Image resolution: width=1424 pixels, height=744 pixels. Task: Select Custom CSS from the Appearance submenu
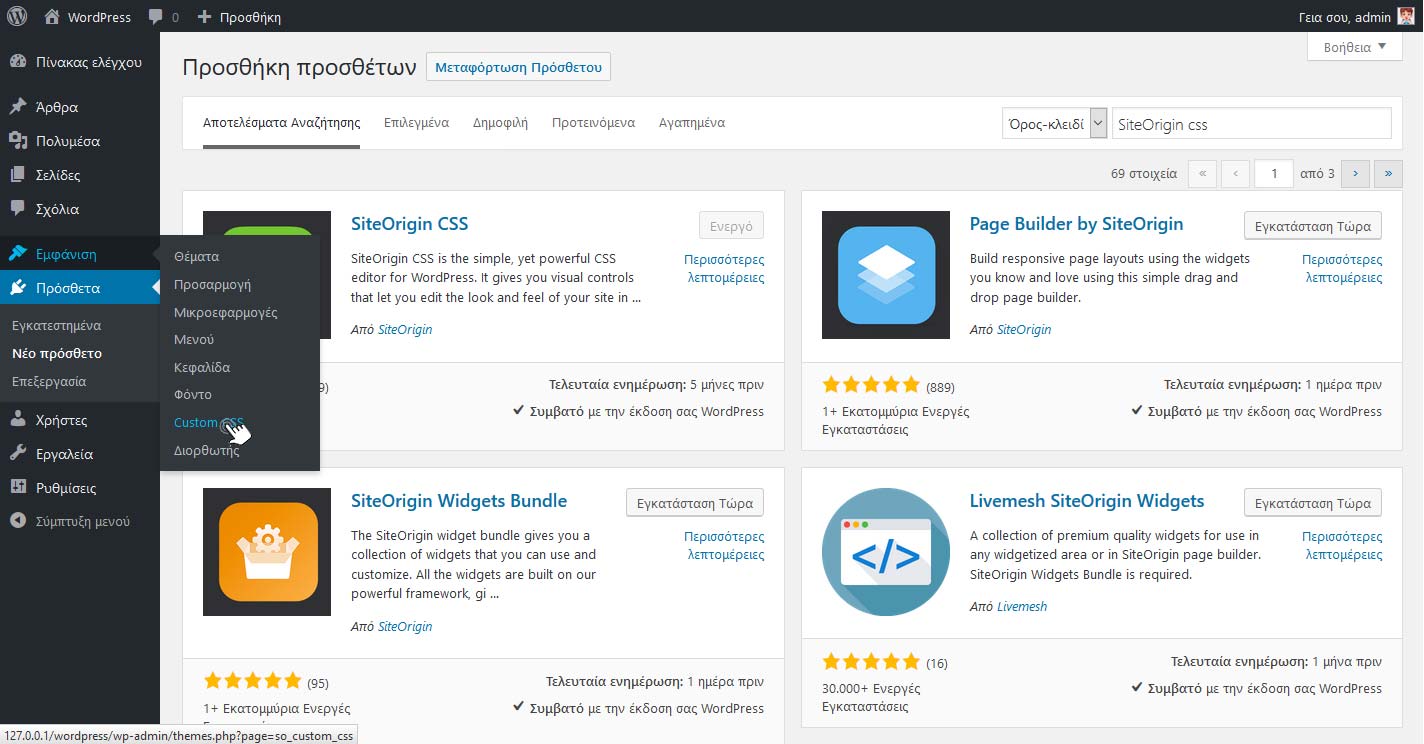point(208,422)
